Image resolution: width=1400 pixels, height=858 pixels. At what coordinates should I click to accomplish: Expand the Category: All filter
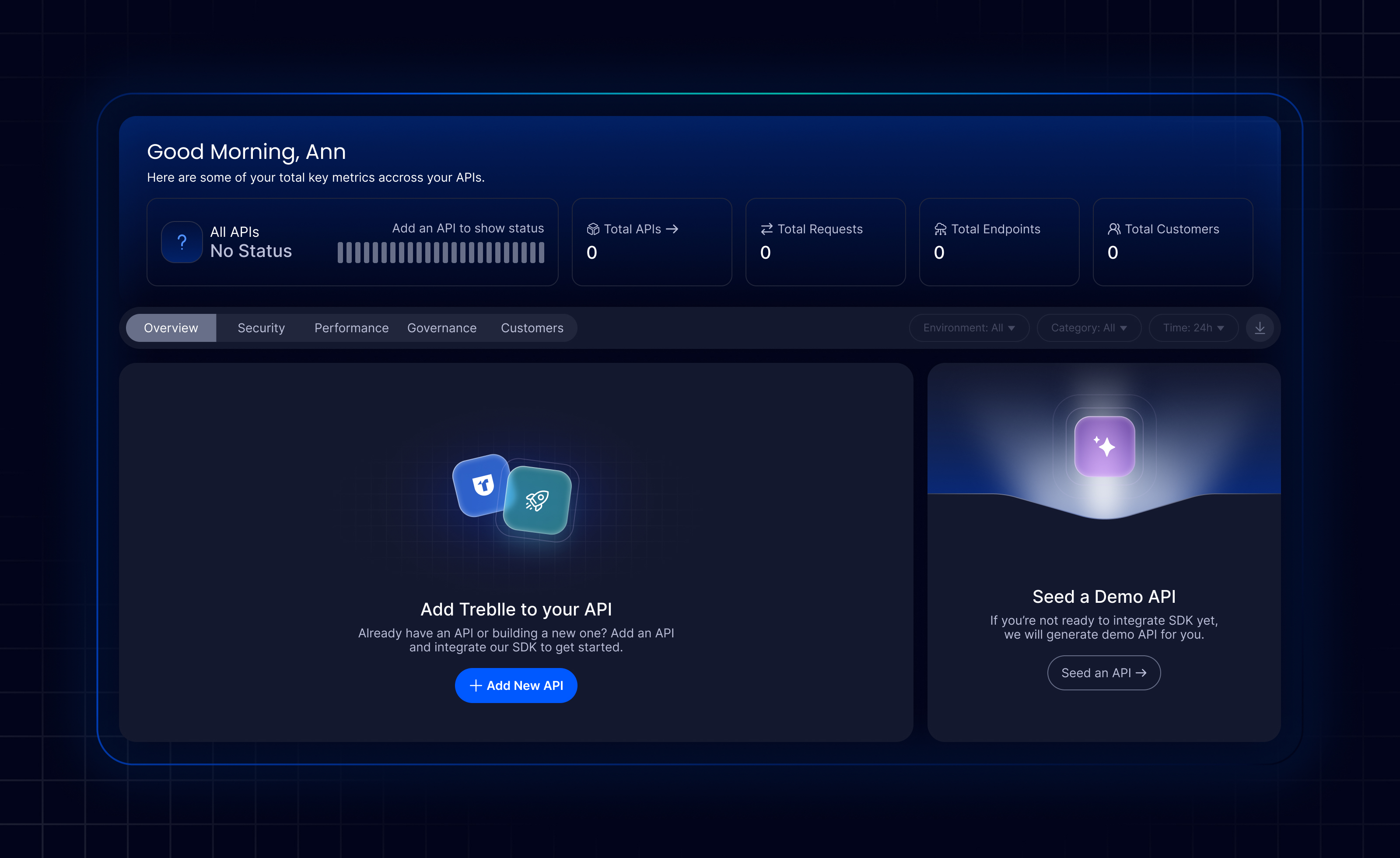pyautogui.click(x=1088, y=328)
